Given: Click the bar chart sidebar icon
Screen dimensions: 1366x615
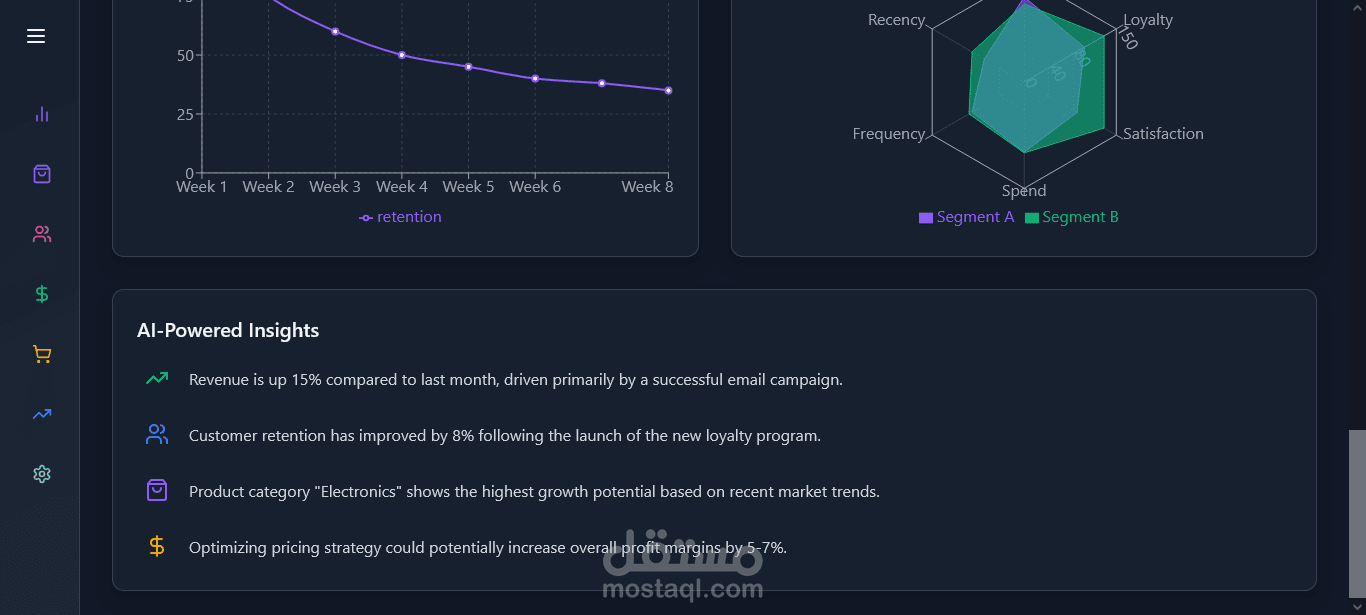Looking at the screenshot, I should [41, 114].
